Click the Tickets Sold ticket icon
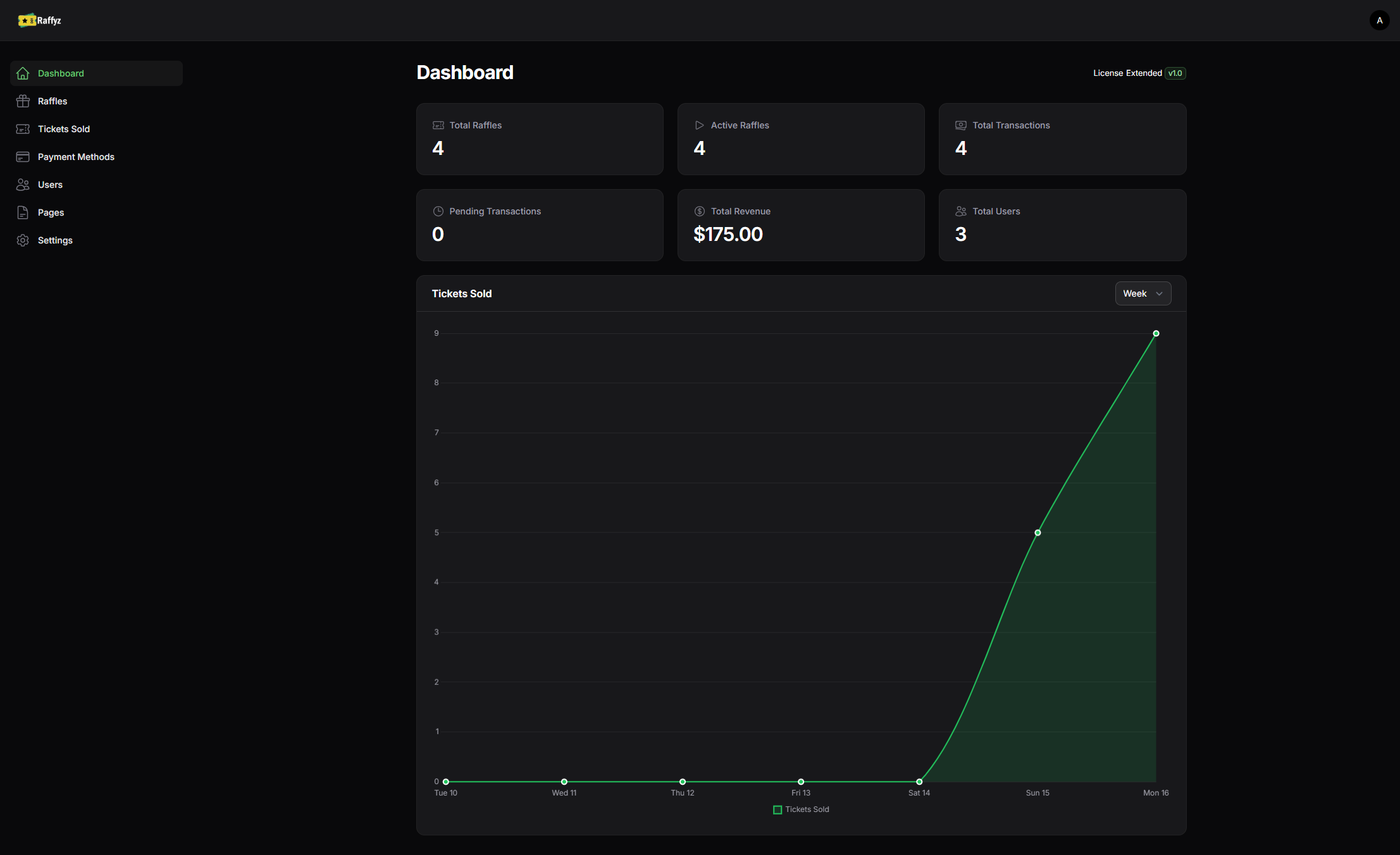This screenshot has height=855, width=1400. 23,129
